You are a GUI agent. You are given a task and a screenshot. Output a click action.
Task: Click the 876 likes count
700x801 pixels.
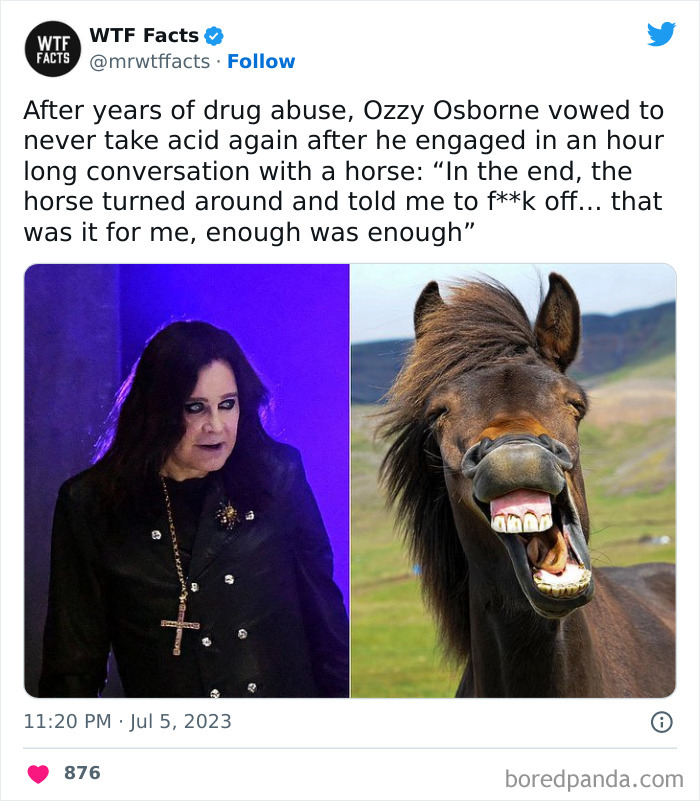point(82,773)
